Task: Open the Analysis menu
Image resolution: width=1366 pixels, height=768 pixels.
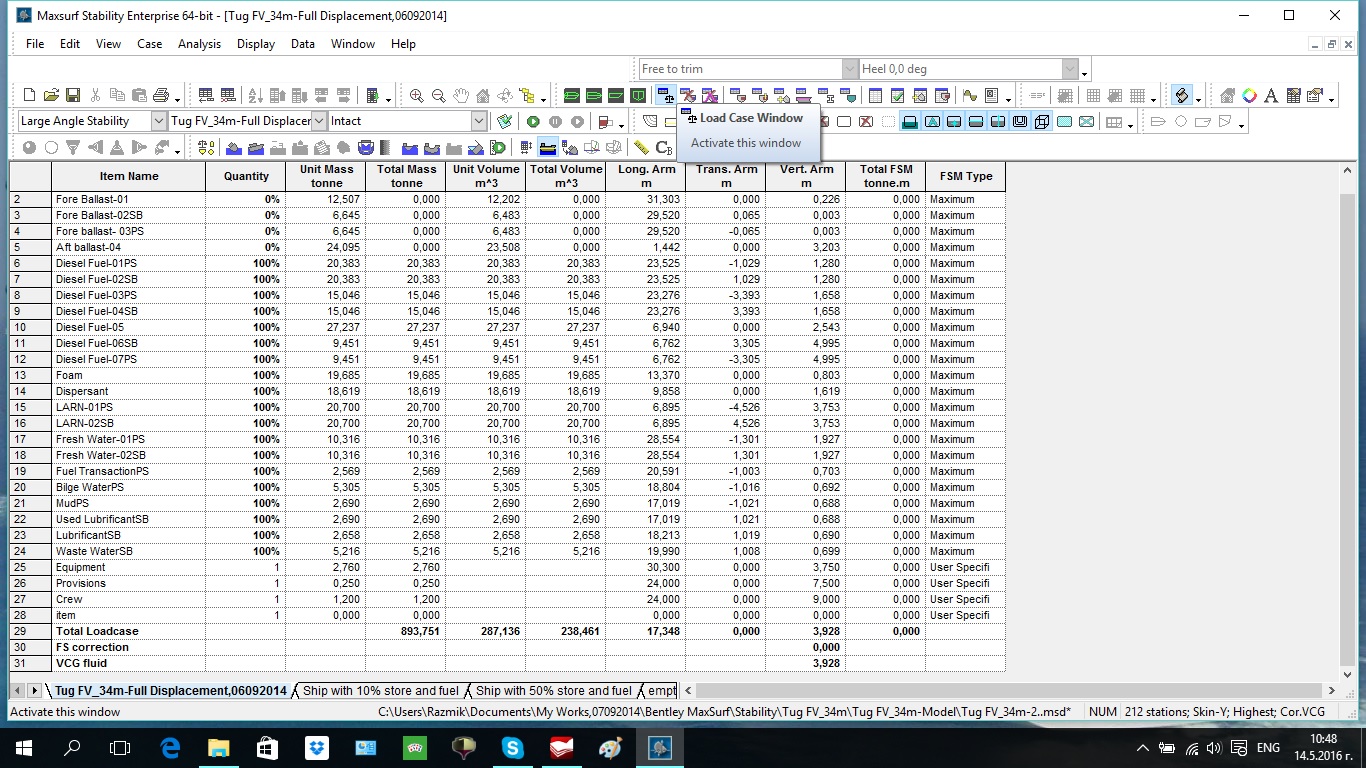Action: (x=199, y=44)
